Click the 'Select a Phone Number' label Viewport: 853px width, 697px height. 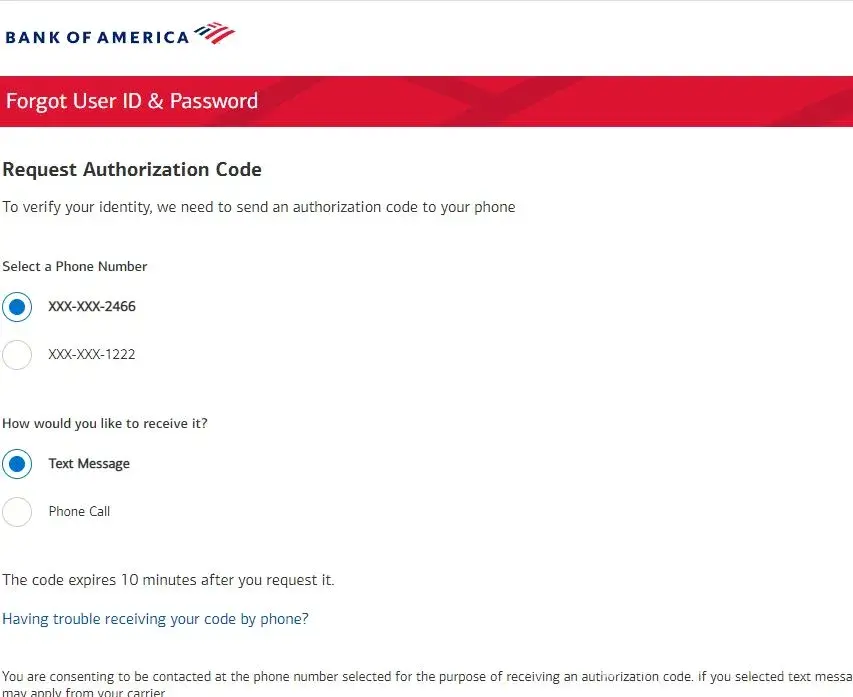(x=75, y=267)
